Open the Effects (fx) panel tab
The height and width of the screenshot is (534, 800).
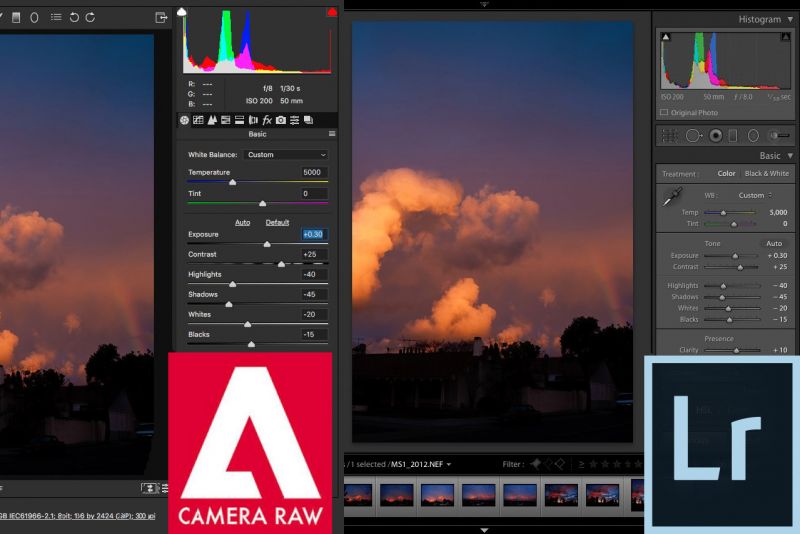(267, 120)
